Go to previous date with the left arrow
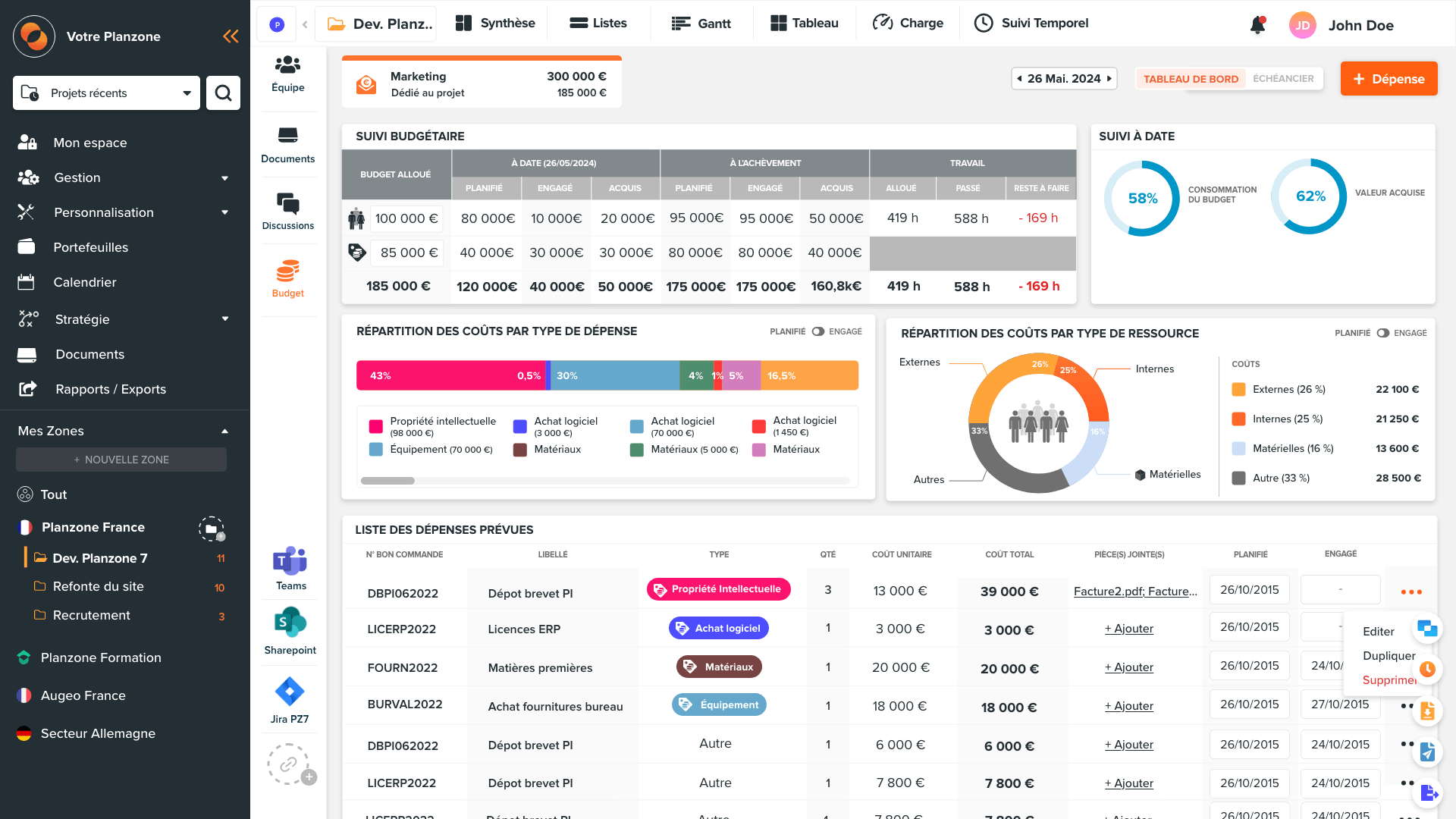The height and width of the screenshot is (819, 1456). coord(1018,78)
